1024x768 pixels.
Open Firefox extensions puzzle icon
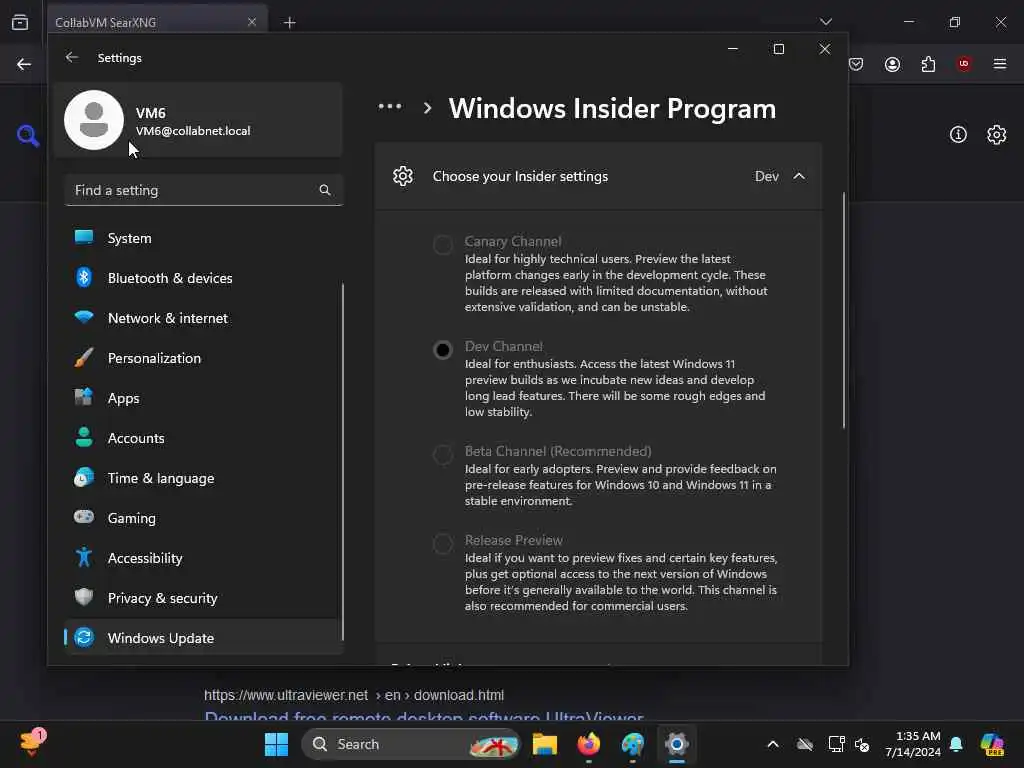click(928, 64)
